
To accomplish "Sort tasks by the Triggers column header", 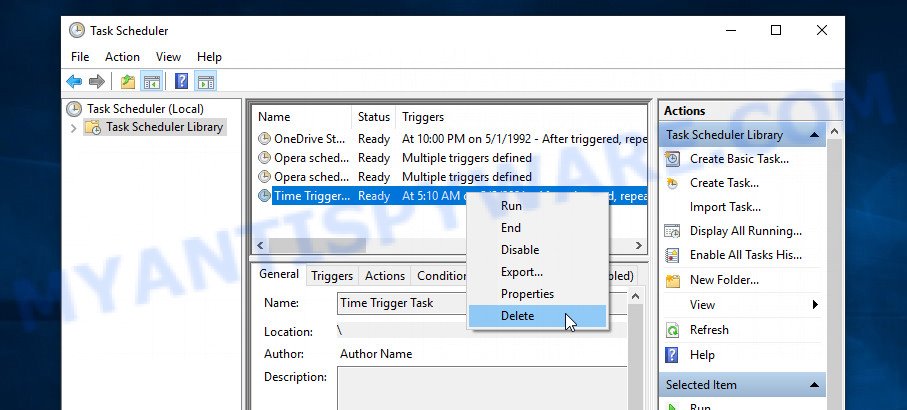I will [x=521, y=117].
